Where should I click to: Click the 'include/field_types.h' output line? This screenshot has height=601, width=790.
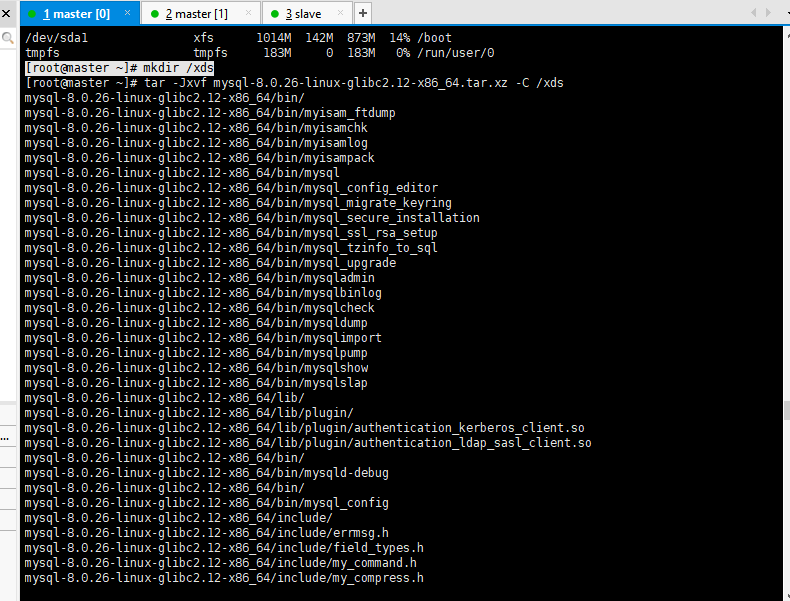[x=224, y=548]
